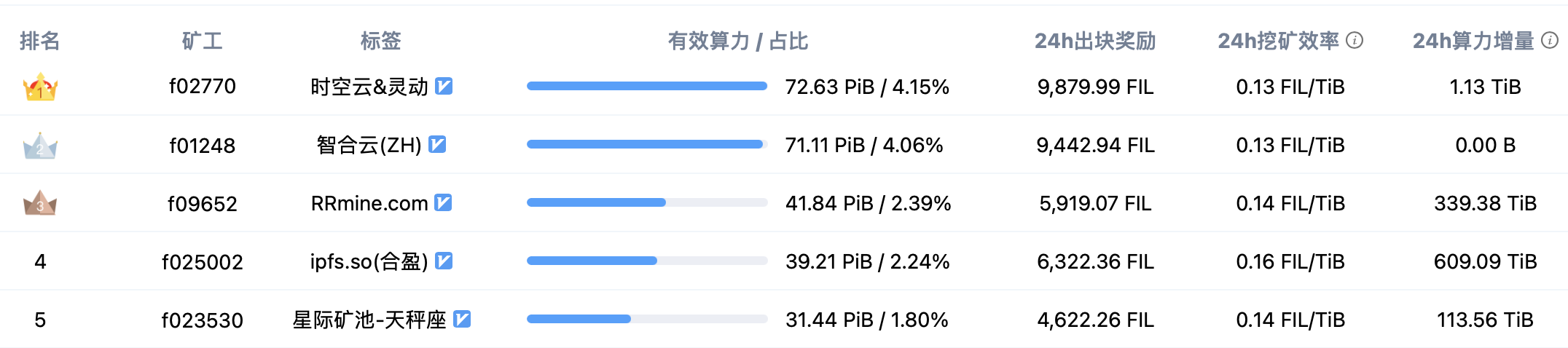Screen dimensions: 1568x348
Task: Click info icon next to 24h挖矿效率
Action: [1355, 40]
